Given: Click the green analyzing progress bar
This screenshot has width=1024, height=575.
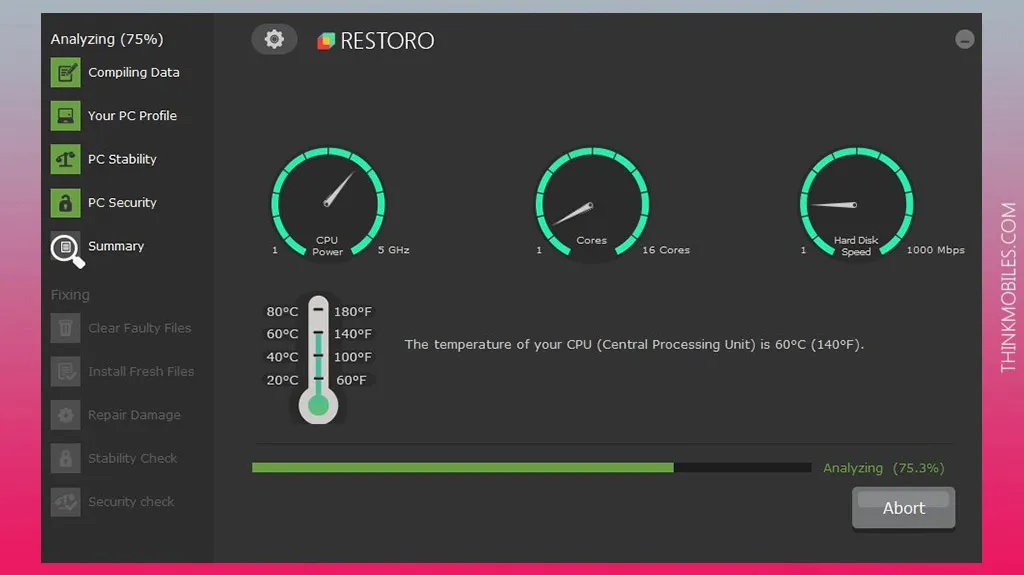Looking at the screenshot, I should click(x=532, y=467).
